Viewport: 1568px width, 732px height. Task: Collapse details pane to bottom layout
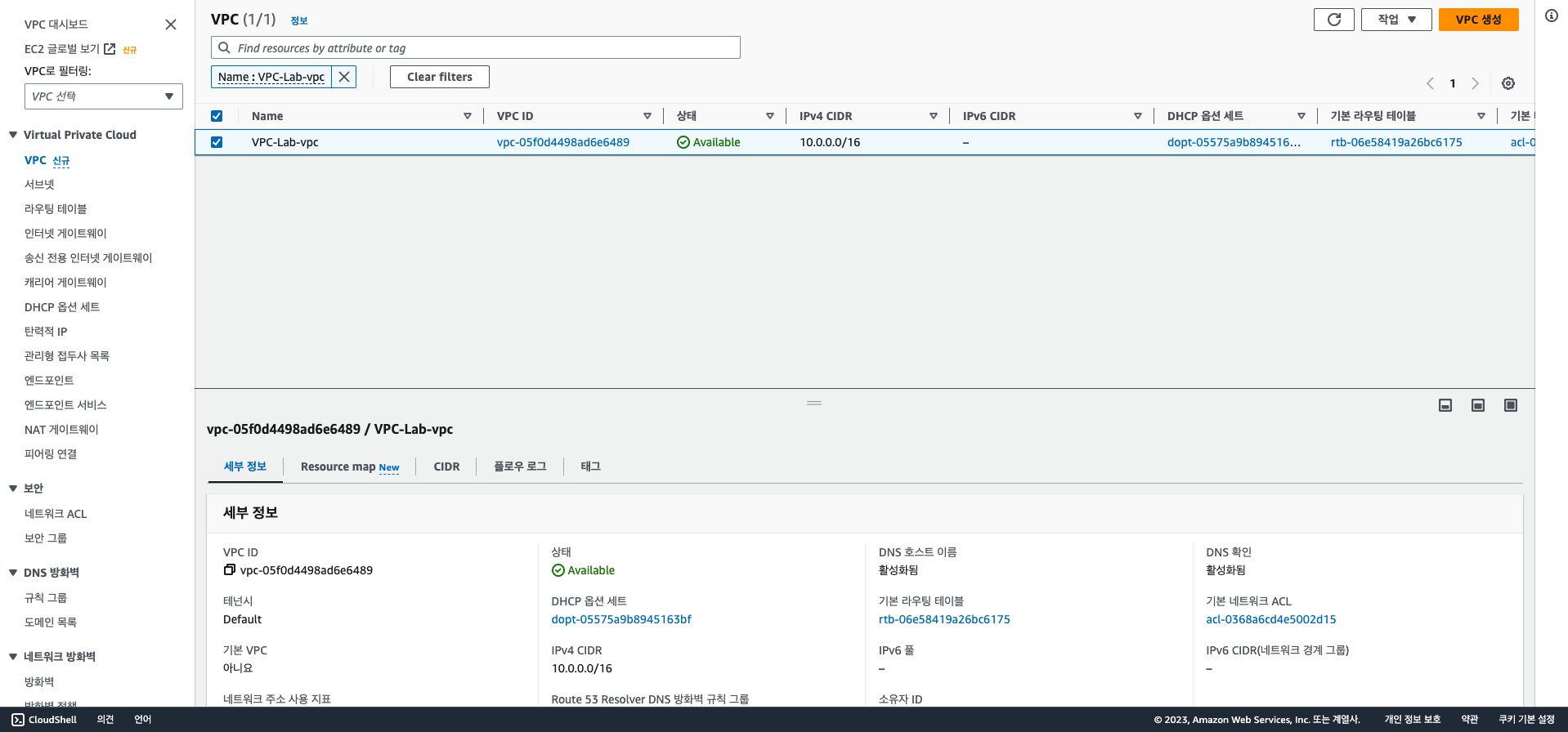click(1445, 405)
